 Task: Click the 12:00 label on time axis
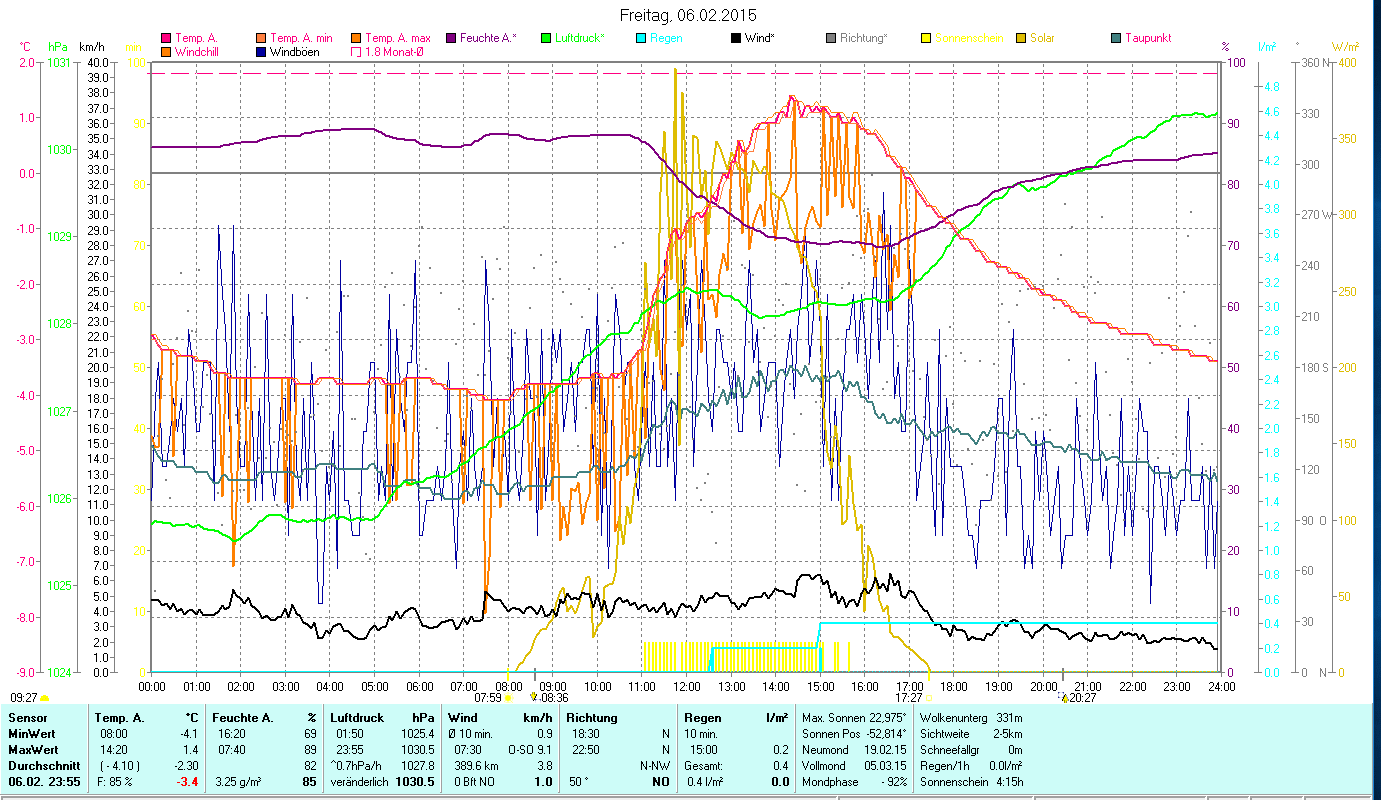pos(687,686)
